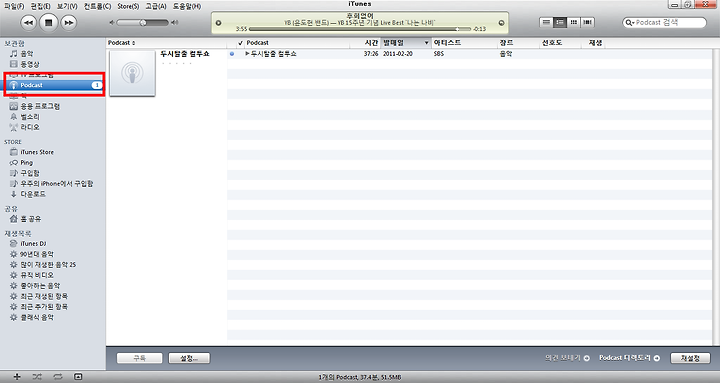Skip to the next track
The image size is (720, 383).
click(69, 23)
